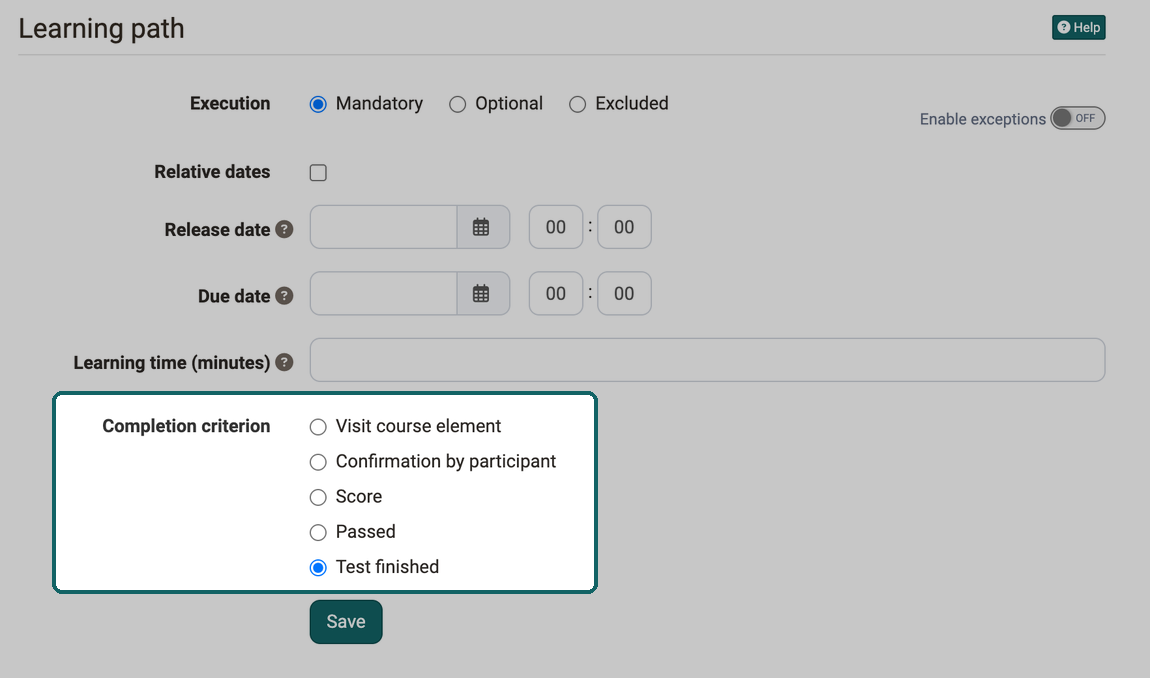The width and height of the screenshot is (1150, 678).
Task: Click the Enable exceptions label
Action: click(982, 119)
